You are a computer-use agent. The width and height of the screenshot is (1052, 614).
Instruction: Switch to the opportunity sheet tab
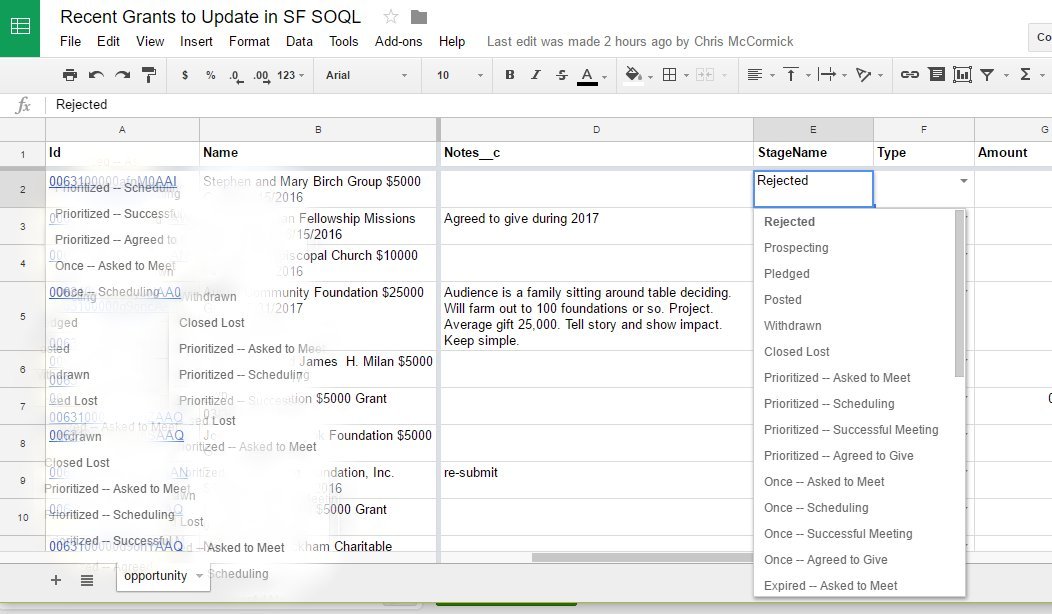pos(156,576)
